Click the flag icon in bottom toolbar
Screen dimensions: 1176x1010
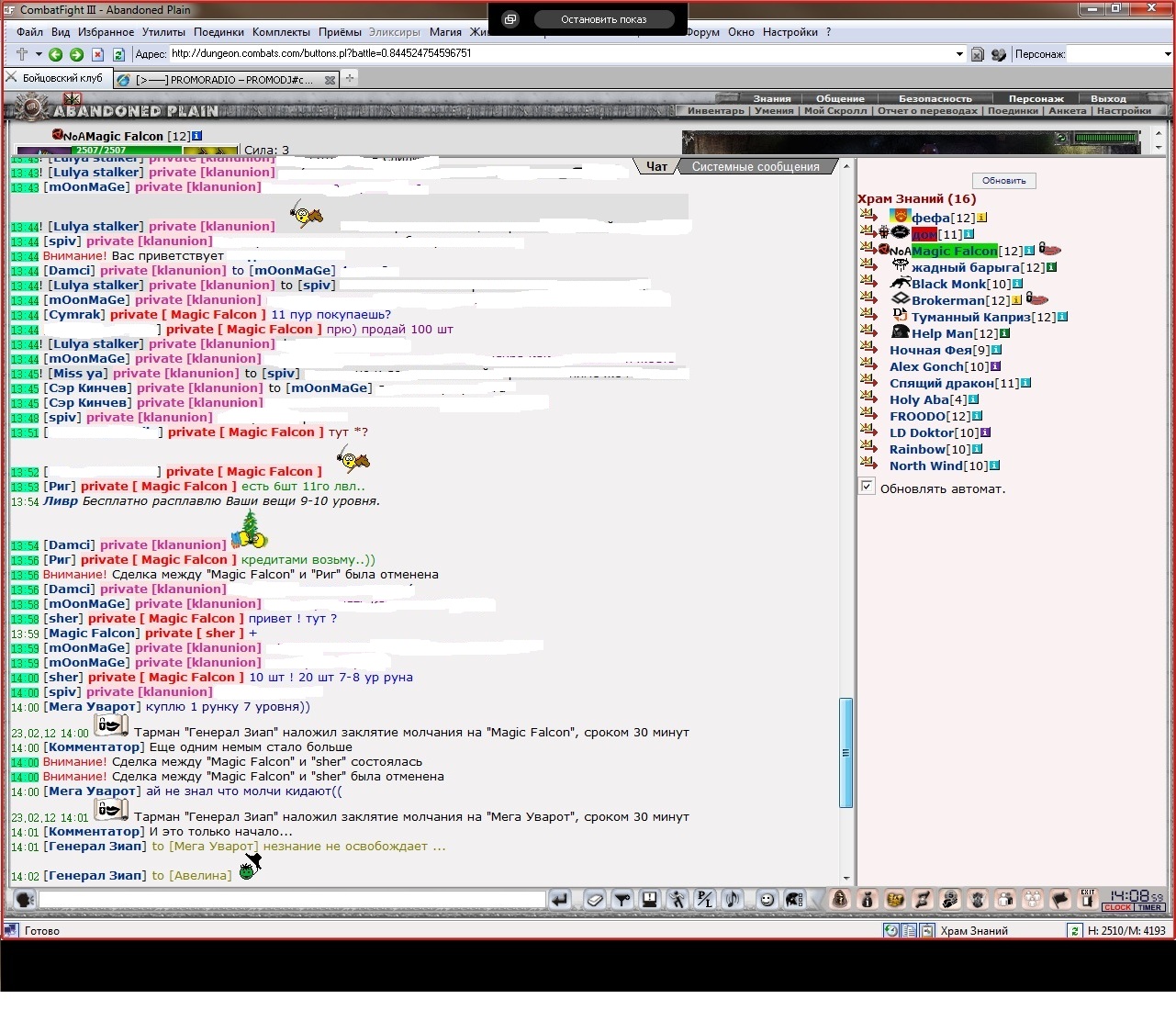tap(1060, 899)
